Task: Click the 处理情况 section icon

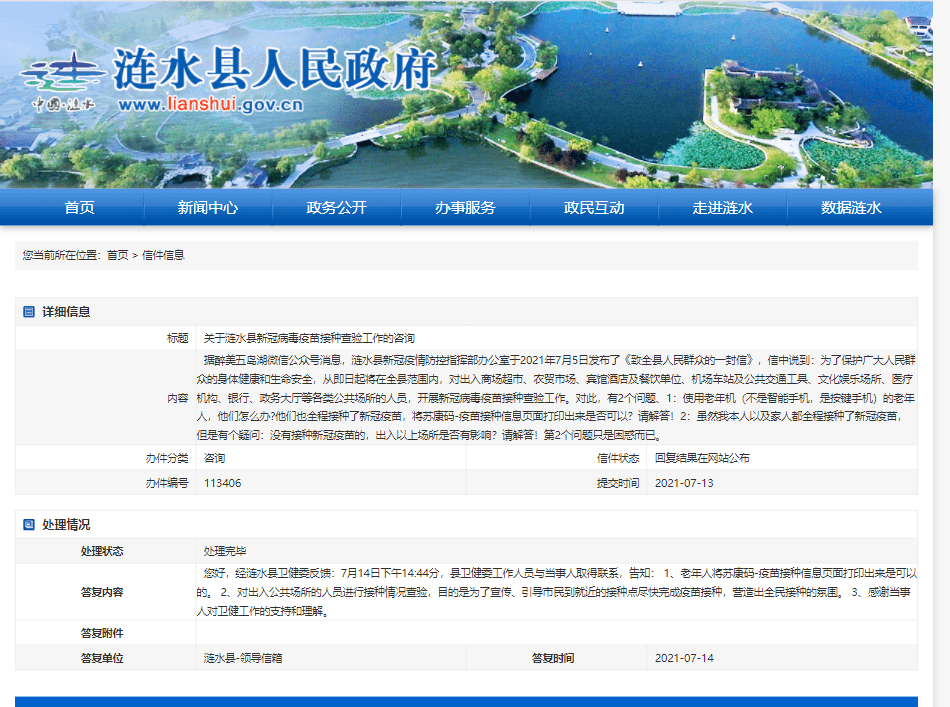Action: point(29,525)
